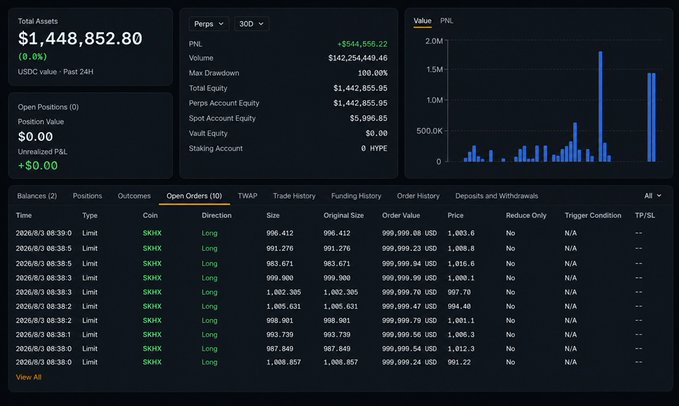Image resolution: width=679 pixels, height=406 pixels.
Task: Click the Order Value column header
Action: pyautogui.click(x=401, y=215)
